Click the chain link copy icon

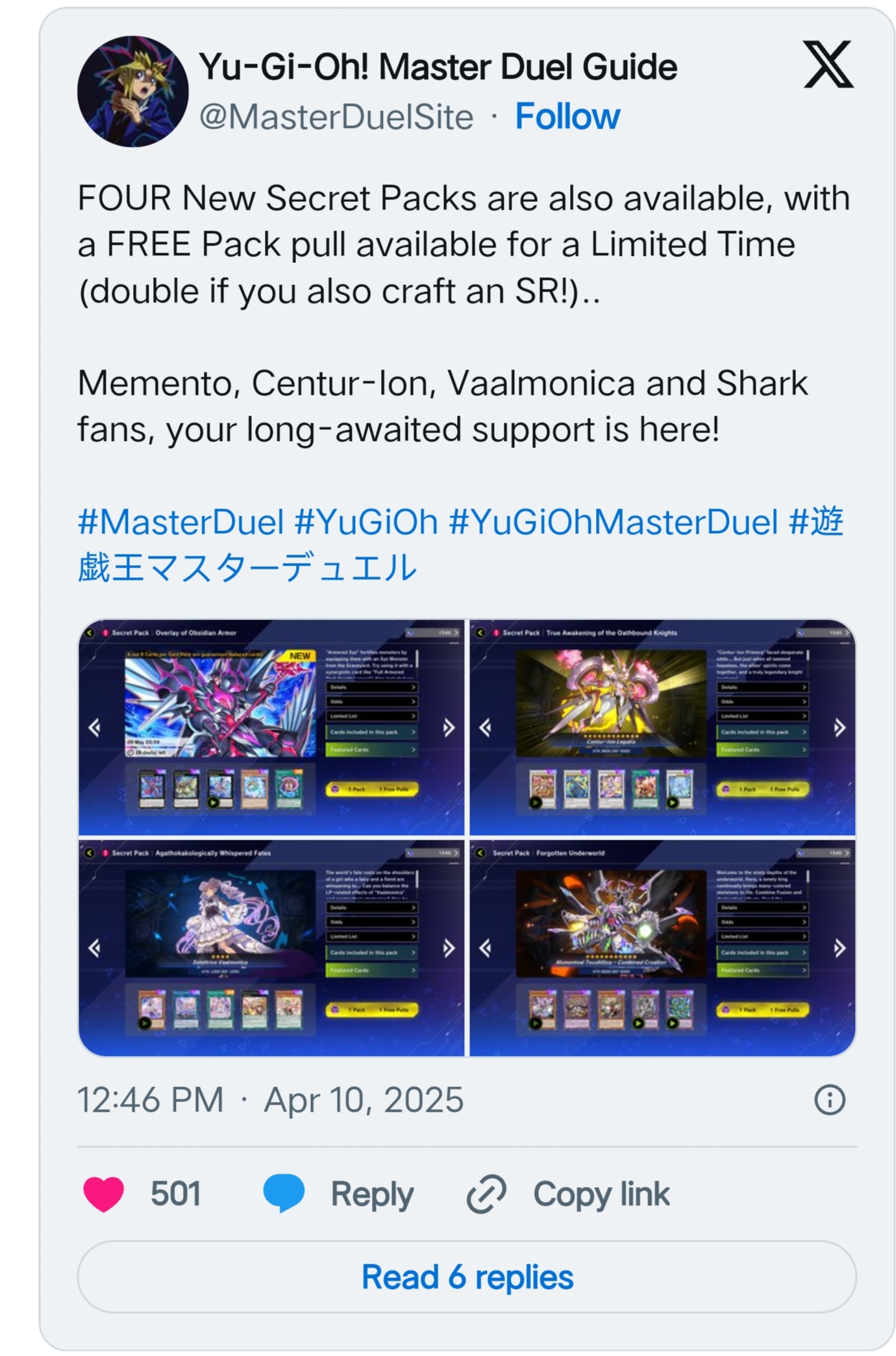pos(486,1194)
